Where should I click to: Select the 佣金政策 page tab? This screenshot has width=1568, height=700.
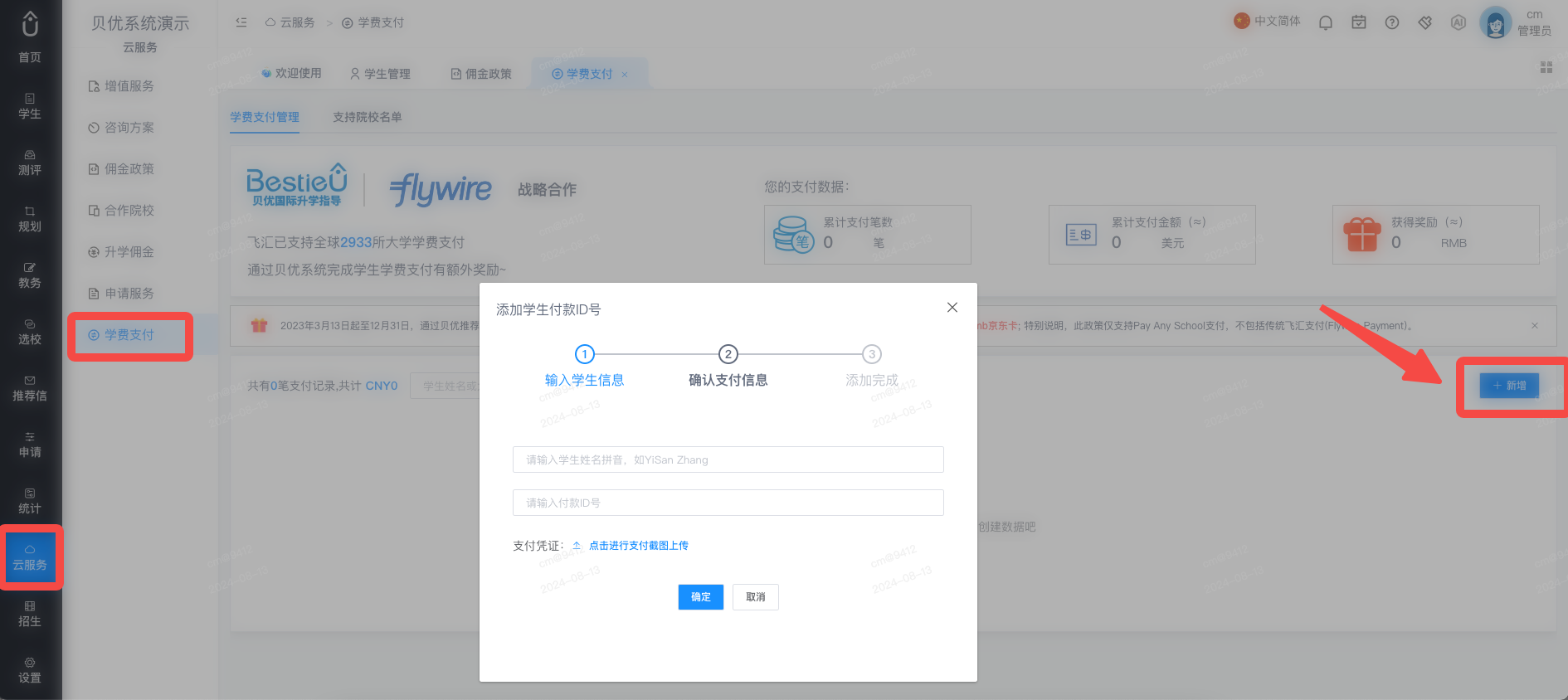tap(481, 74)
